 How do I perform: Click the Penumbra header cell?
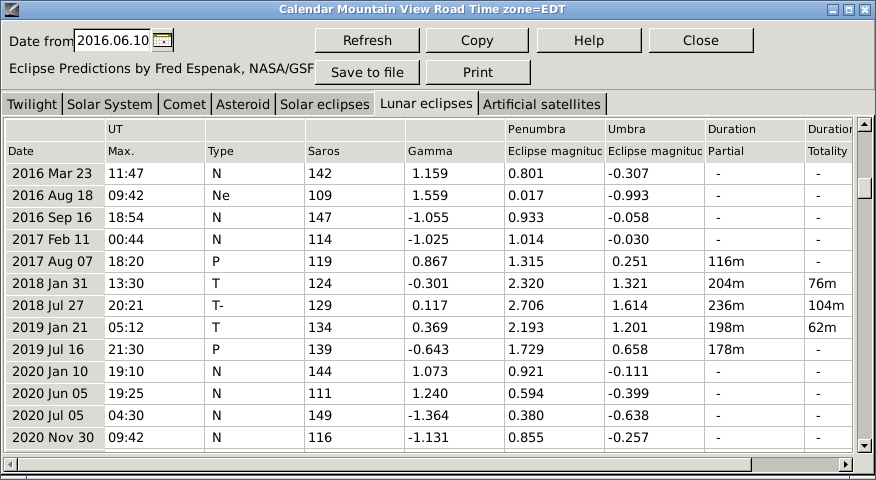pyautogui.click(x=555, y=129)
